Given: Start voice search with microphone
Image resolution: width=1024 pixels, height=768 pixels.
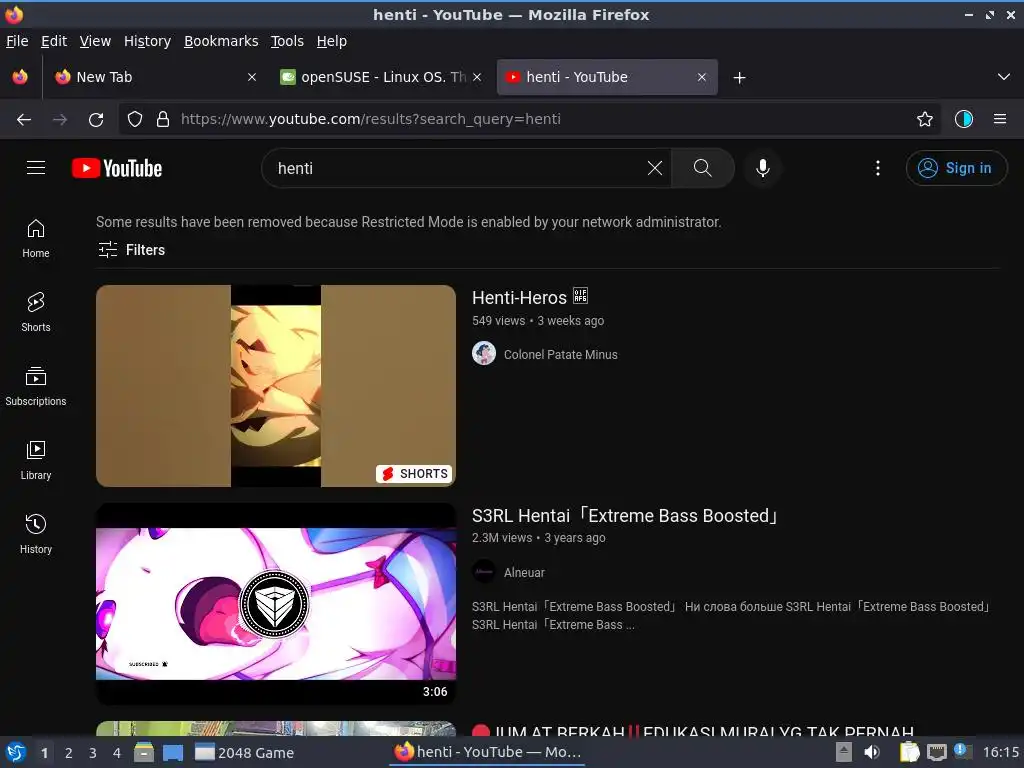Looking at the screenshot, I should [762, 168].
